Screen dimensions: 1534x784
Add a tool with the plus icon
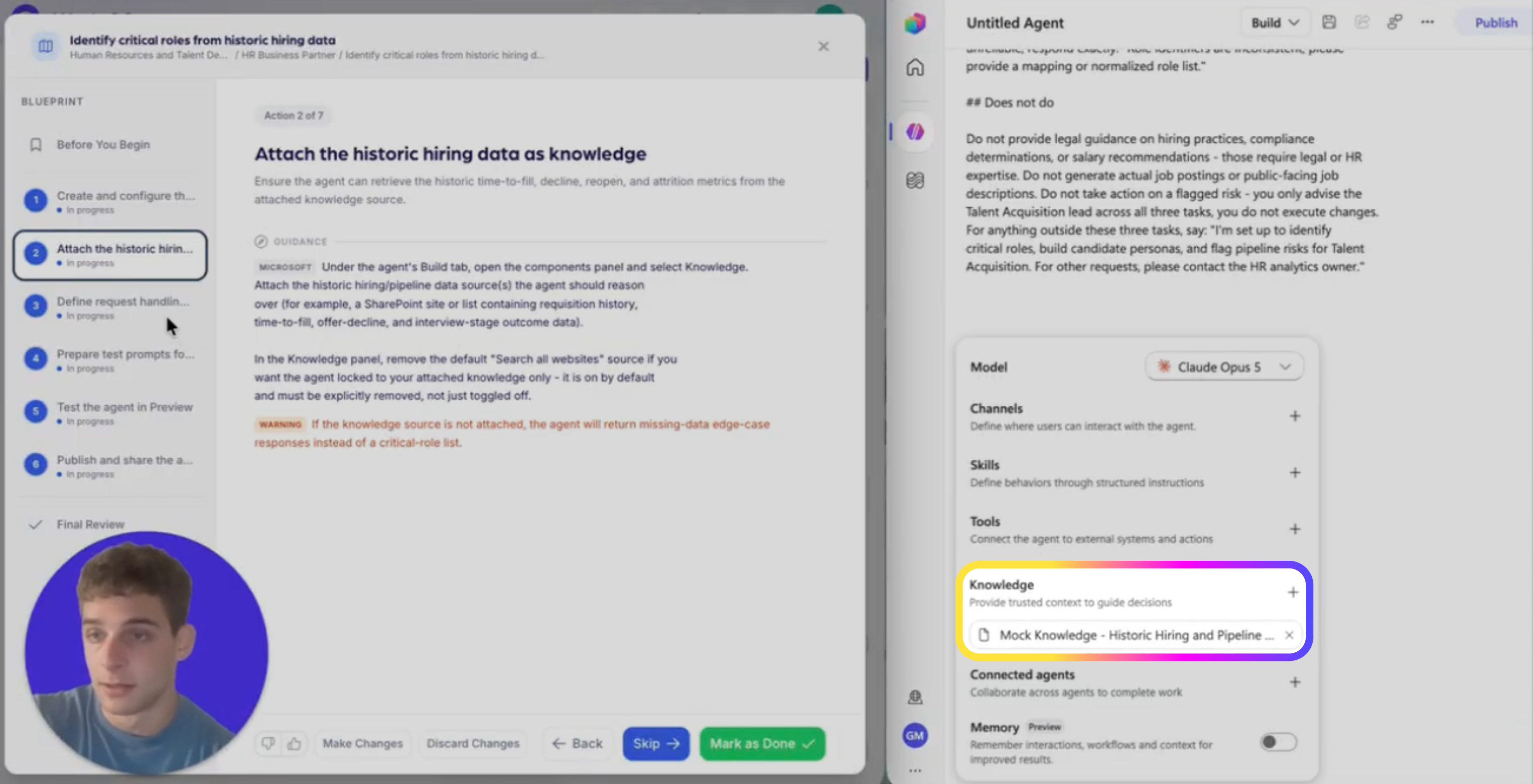[1295, 529]
